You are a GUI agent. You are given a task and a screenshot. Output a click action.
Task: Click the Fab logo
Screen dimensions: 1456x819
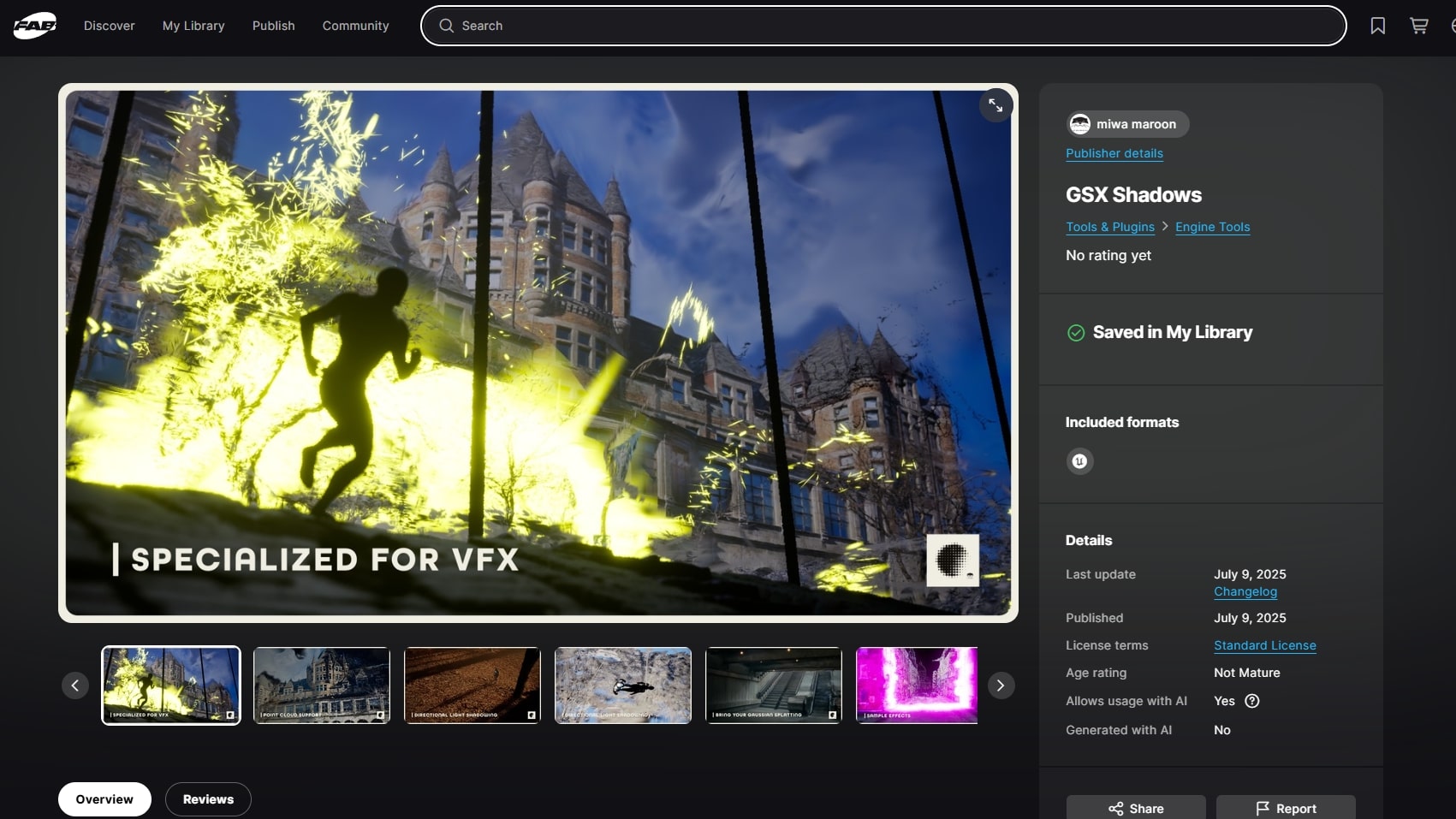(x=35, y=26)
